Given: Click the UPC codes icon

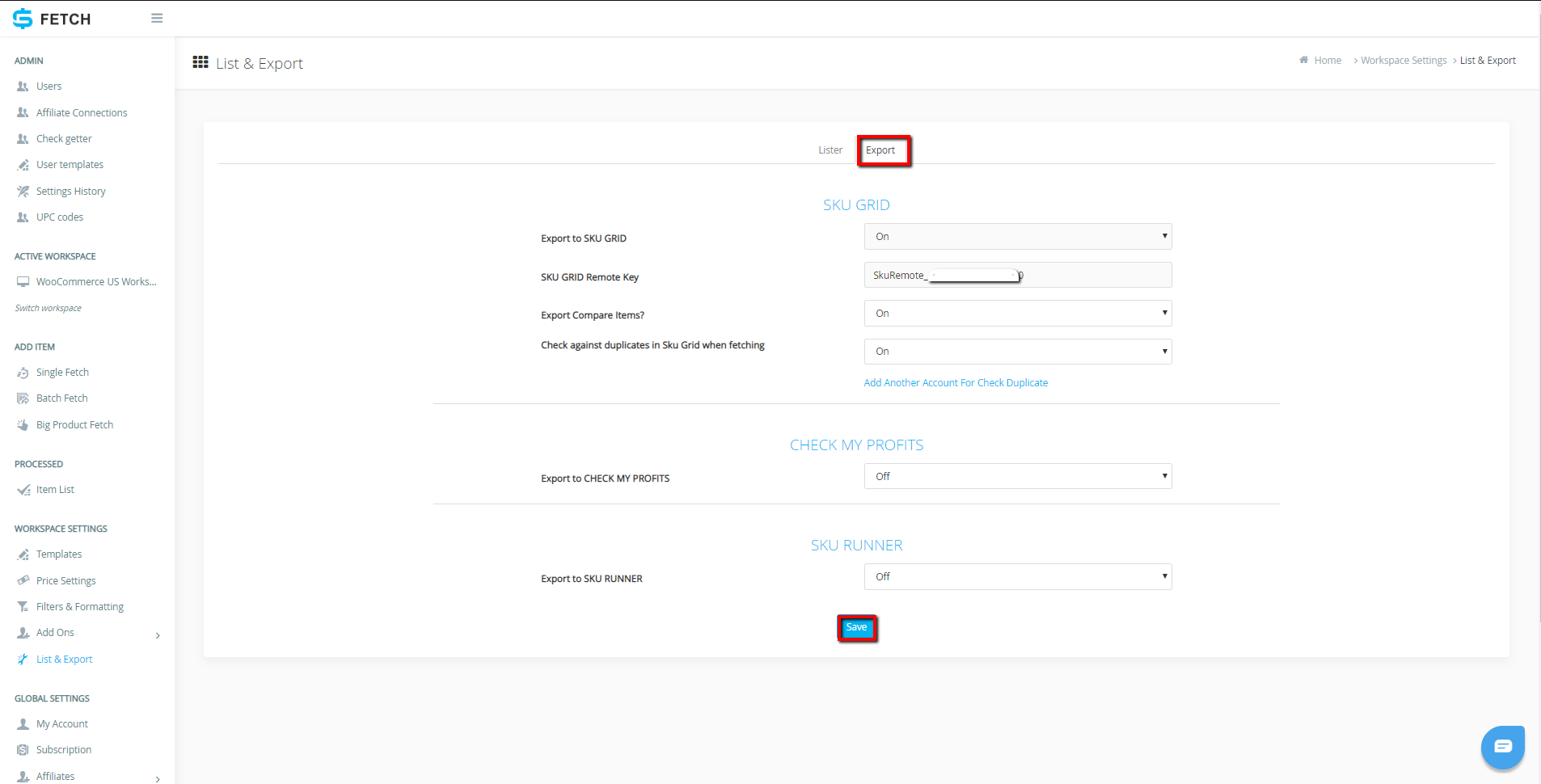Looking at the screenshot, I should click(23, 217).
